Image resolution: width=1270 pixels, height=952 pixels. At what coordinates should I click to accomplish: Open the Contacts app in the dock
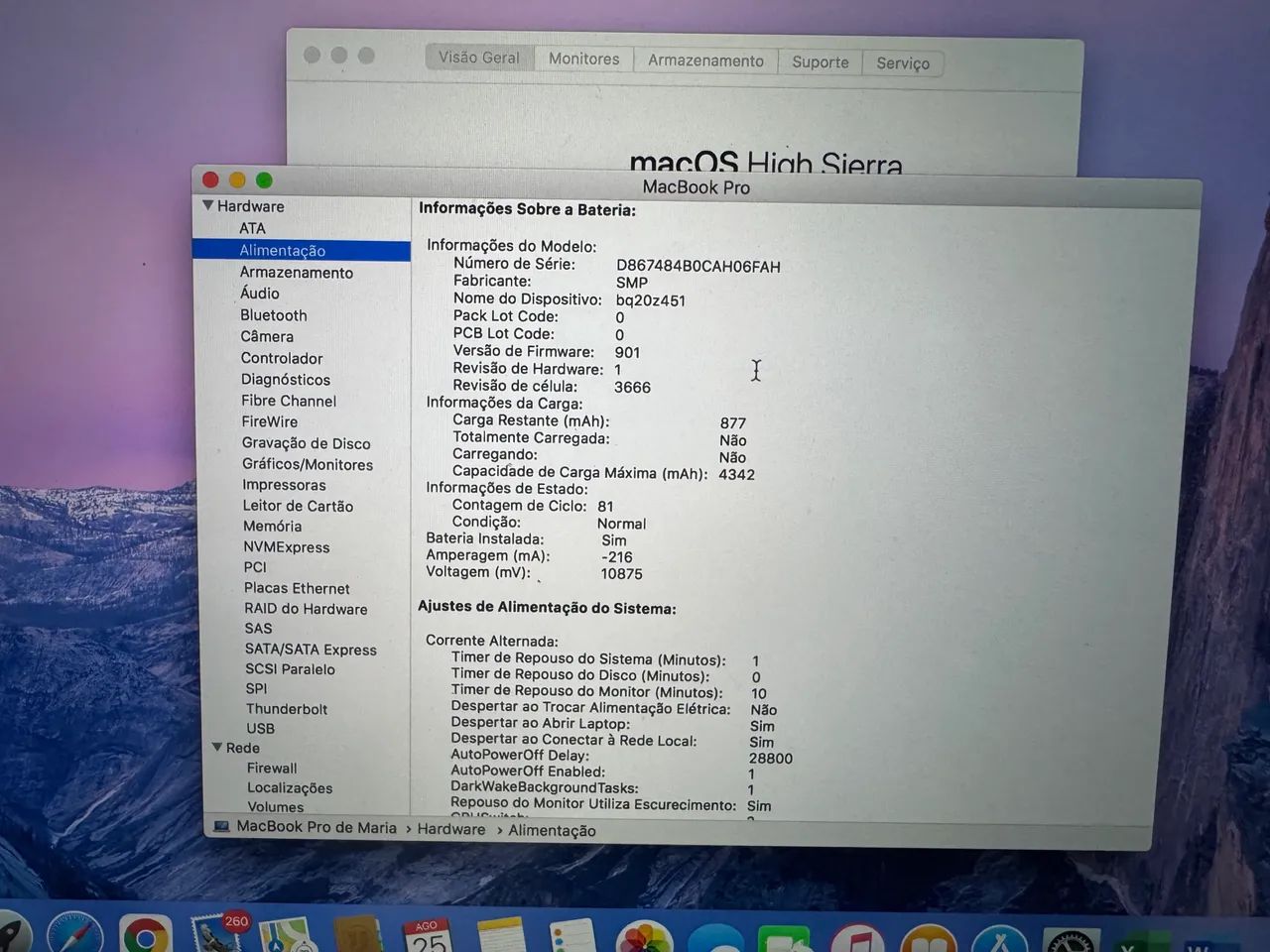[358, 935]
